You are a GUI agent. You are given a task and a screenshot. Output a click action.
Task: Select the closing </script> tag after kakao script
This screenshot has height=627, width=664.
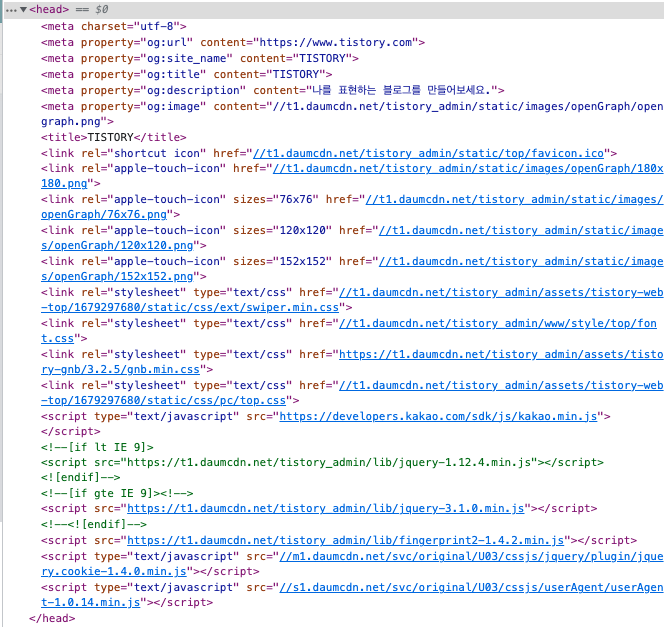point(71,431)
